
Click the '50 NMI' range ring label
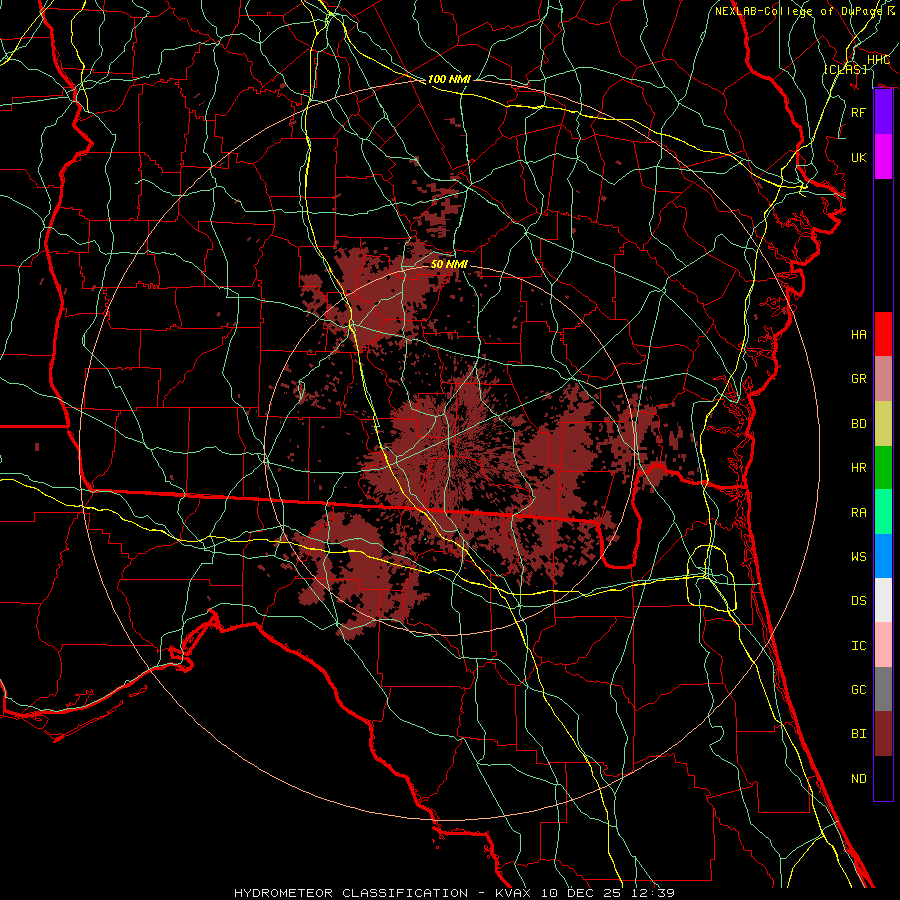(x=449, y=264)
